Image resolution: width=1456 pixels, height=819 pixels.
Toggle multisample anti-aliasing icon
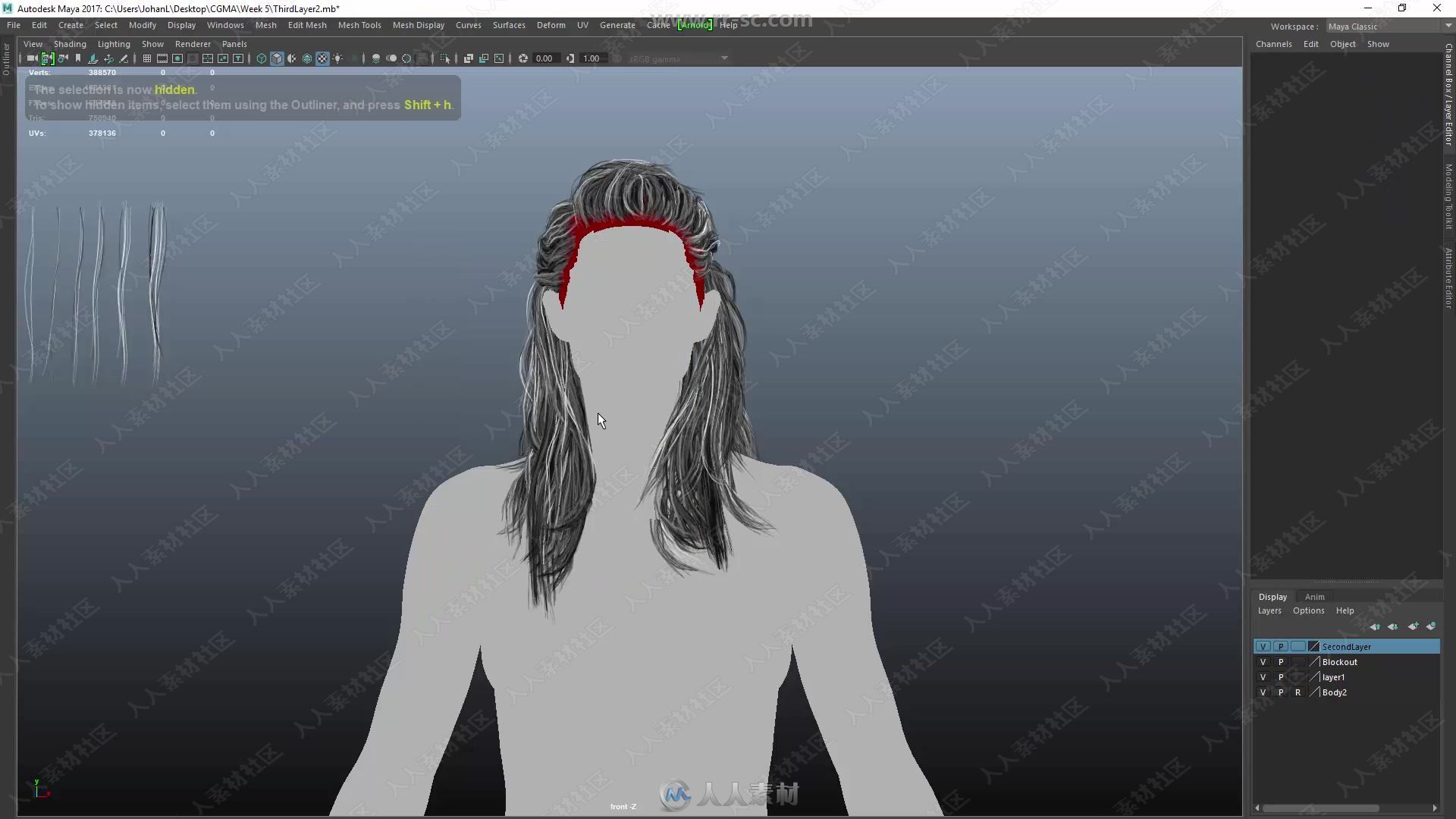click(406, 58)
